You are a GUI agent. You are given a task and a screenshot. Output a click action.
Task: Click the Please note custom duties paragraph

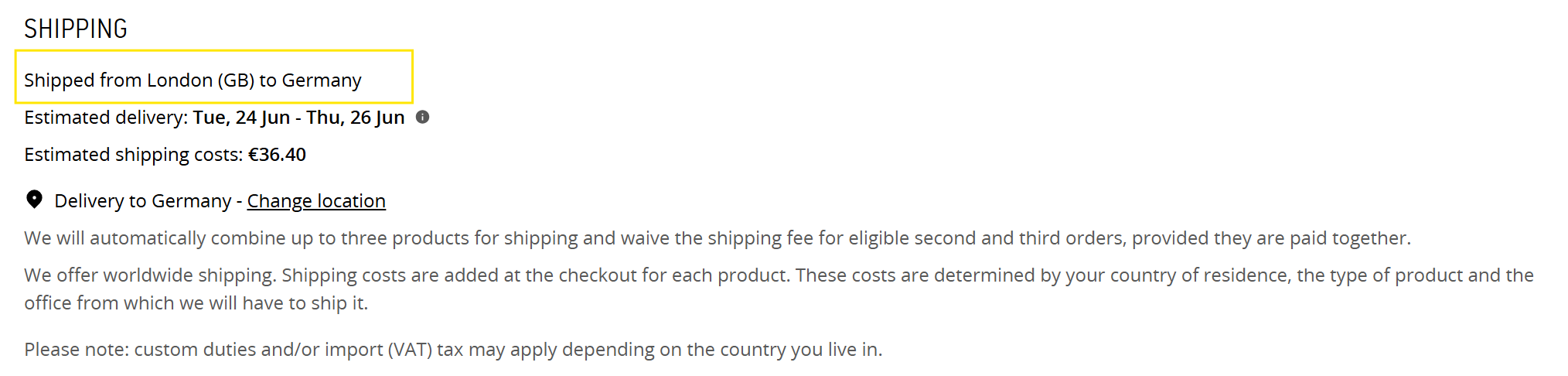click(x=453, y=350)
